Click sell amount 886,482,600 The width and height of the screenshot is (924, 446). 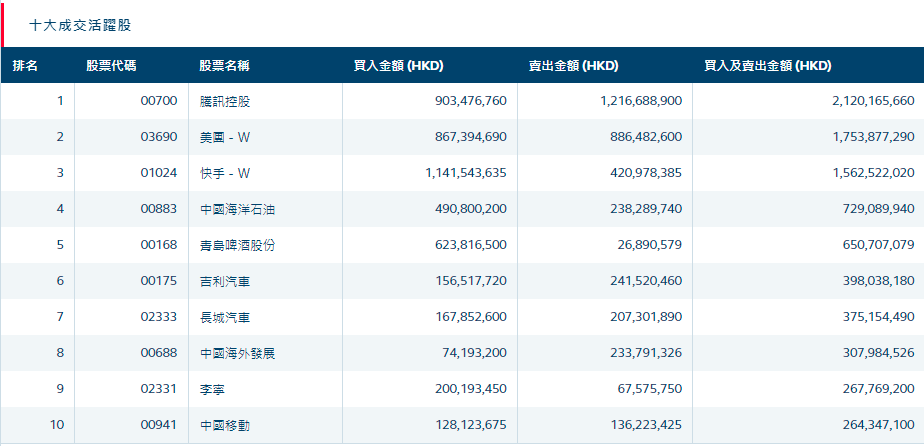[646, 137]
